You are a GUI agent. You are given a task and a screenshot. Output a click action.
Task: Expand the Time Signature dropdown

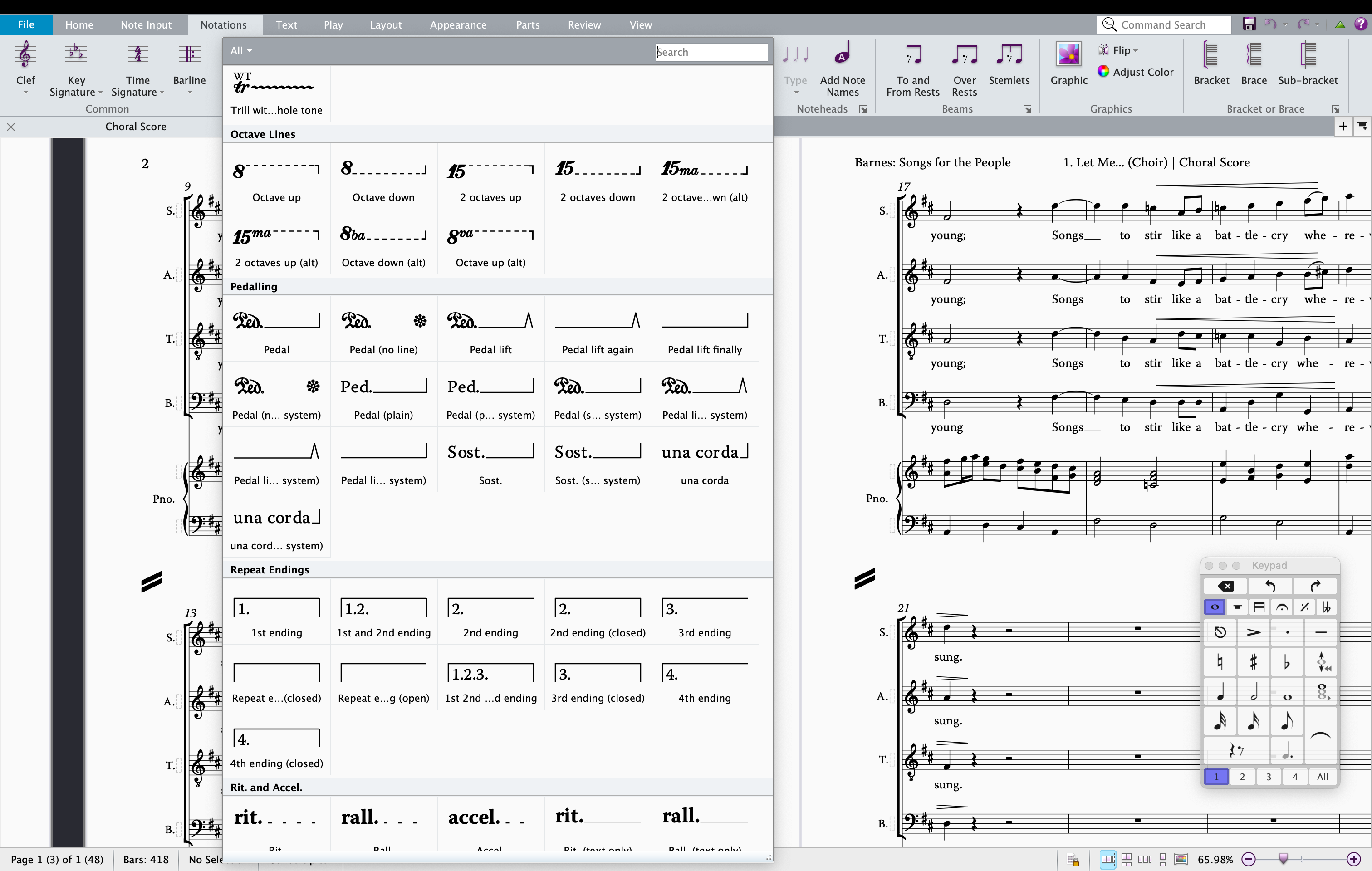(x=162, y=92)
